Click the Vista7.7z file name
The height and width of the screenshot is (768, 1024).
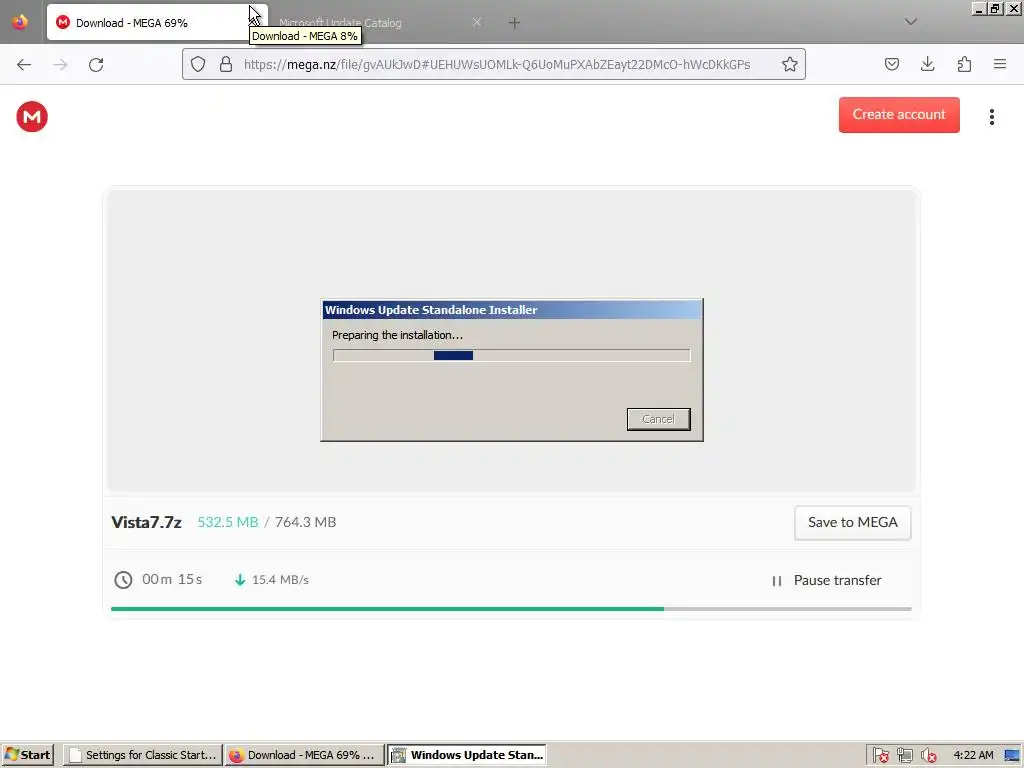[146, 522]
